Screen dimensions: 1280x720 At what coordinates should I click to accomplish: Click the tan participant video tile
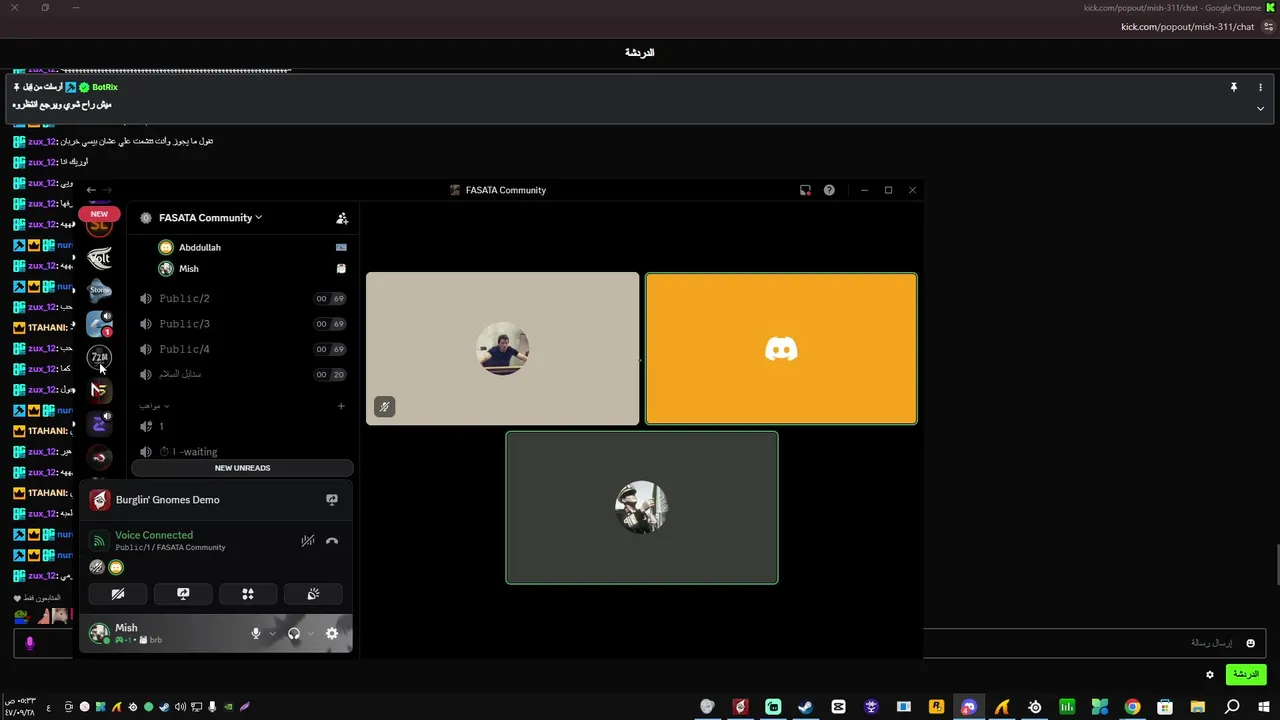pyautogui.click(x=502, y=349)
